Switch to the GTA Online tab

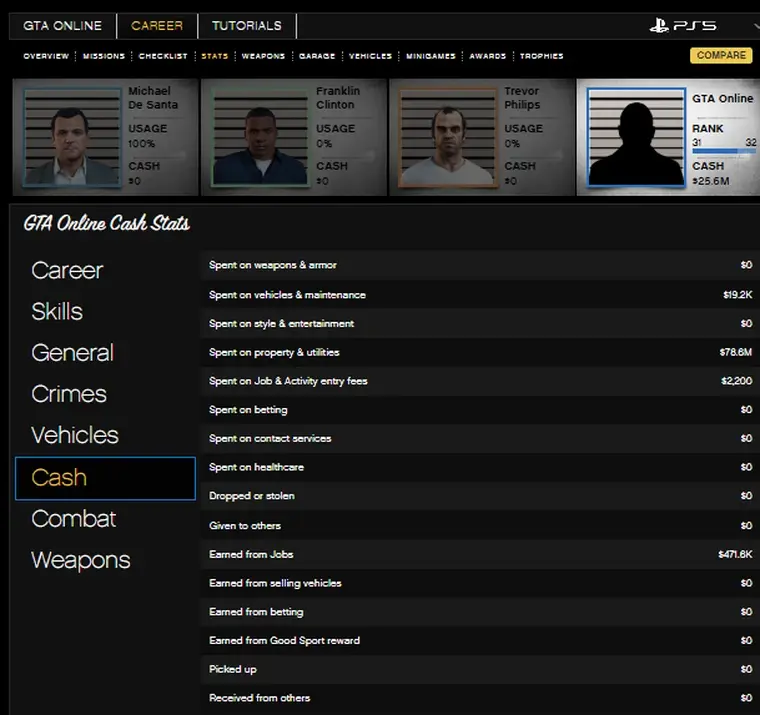point(62,26)
